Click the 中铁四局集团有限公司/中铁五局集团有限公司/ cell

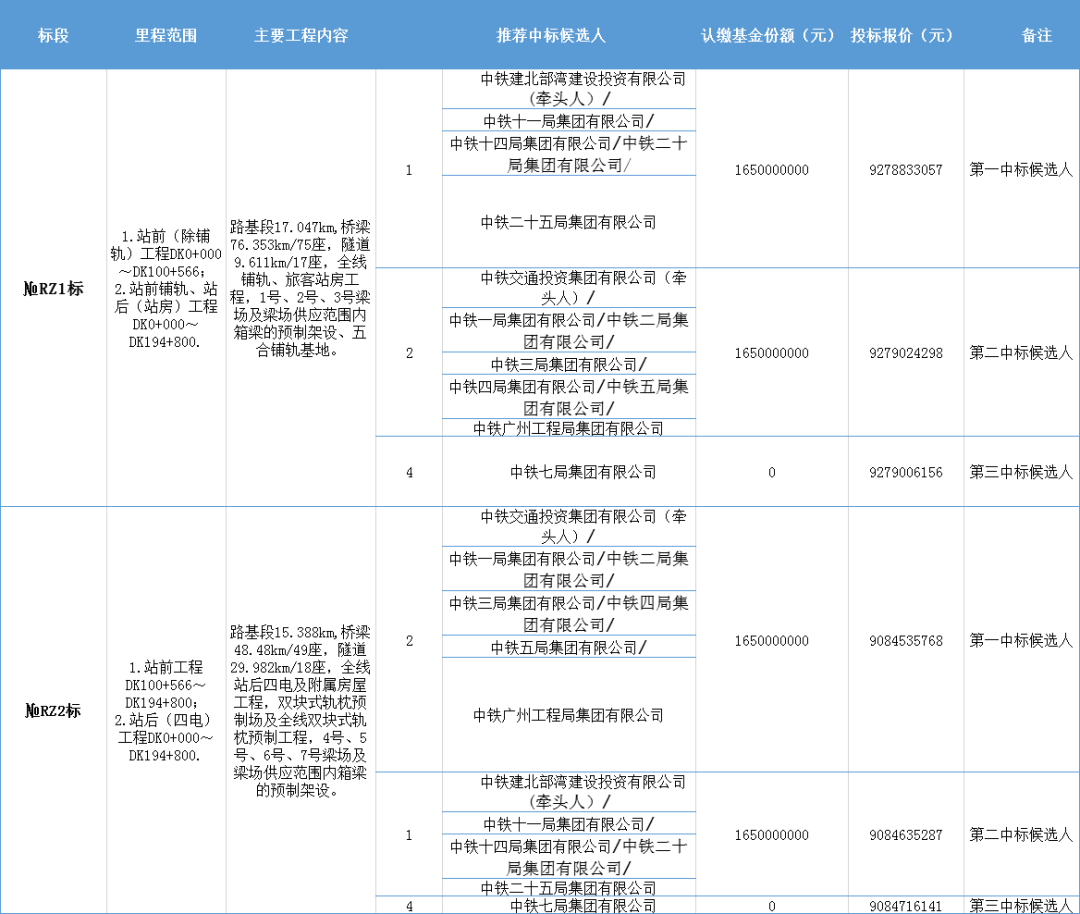(569, 397)
